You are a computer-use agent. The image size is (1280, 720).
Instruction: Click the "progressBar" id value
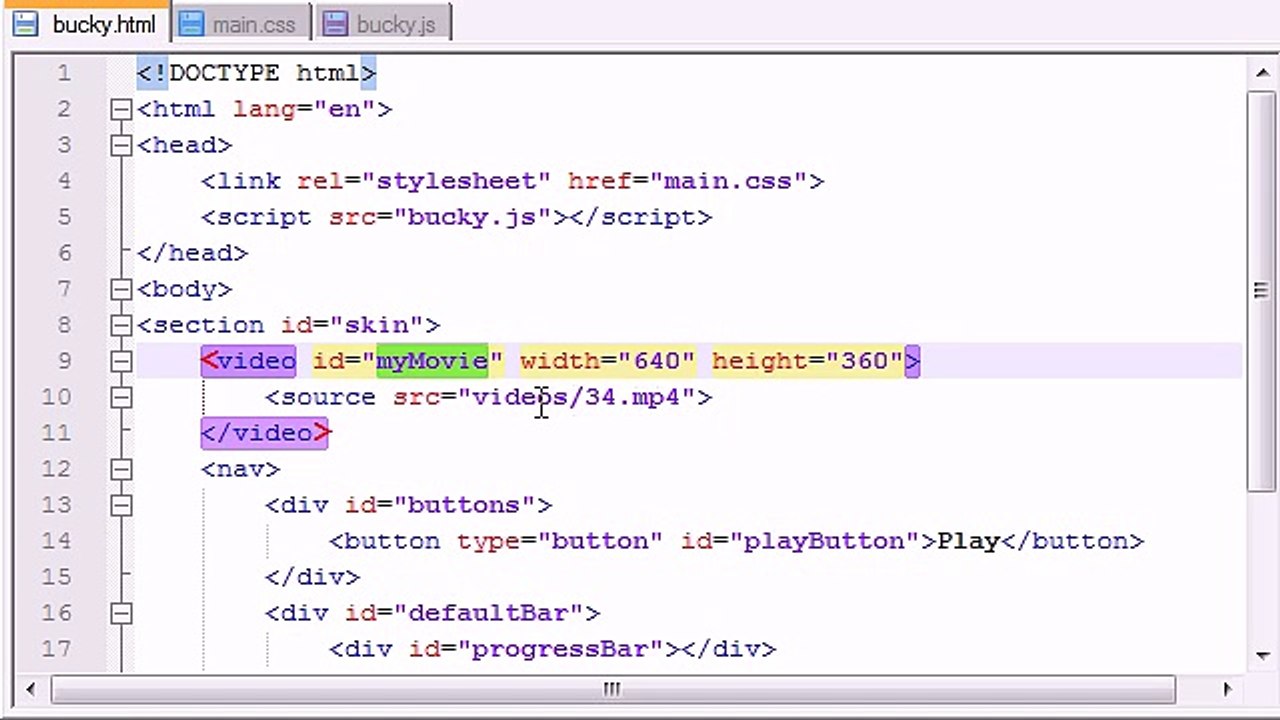coord(560,649)
